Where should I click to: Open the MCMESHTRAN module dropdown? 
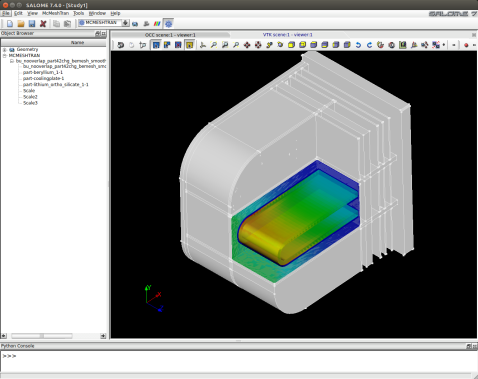tap(125, 23)
